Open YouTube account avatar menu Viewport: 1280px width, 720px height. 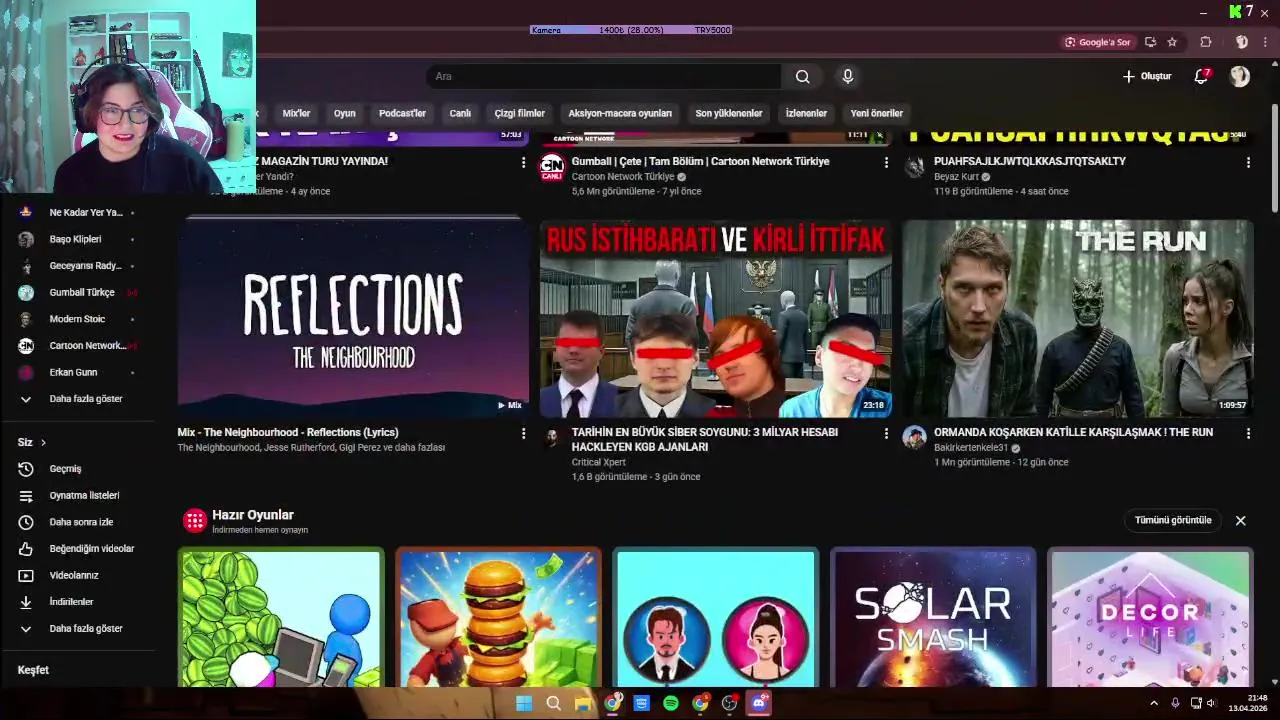(1240, 77)
